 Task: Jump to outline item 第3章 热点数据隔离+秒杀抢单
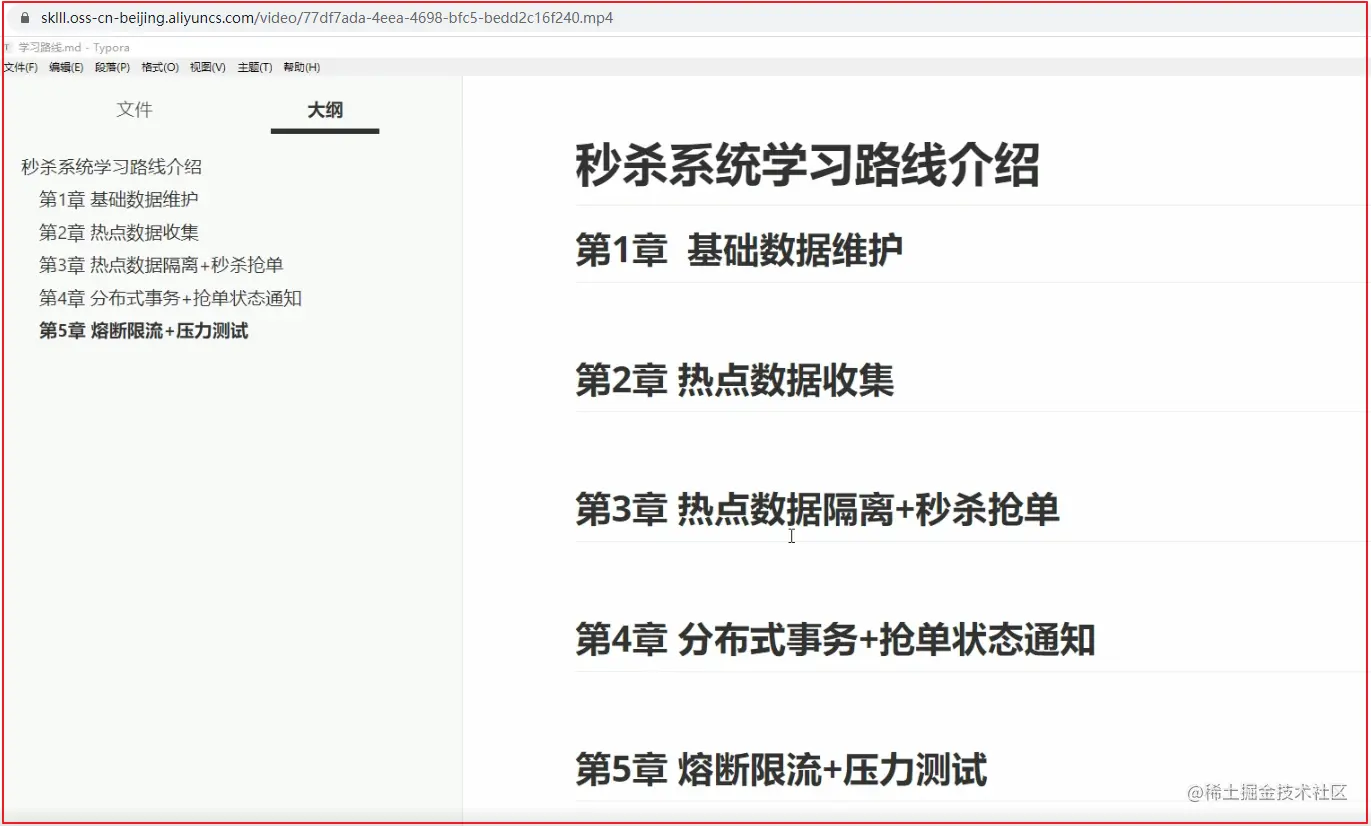161,266
